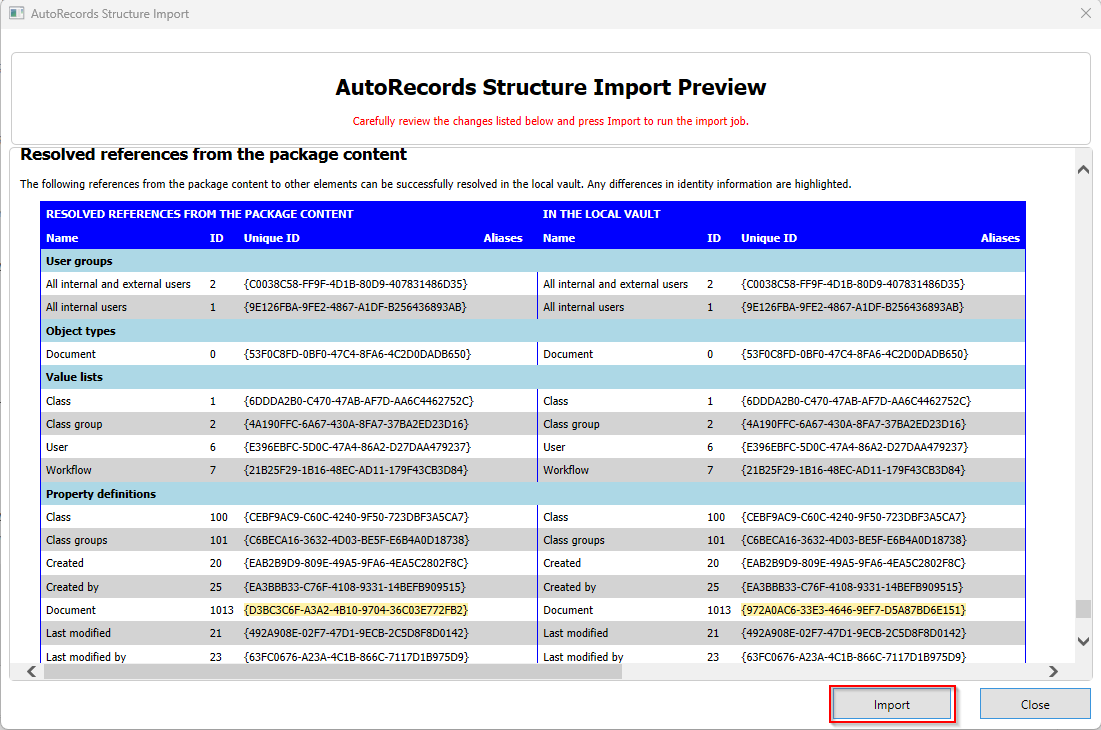Click 'Created by' in local vault column

[569, 587]
